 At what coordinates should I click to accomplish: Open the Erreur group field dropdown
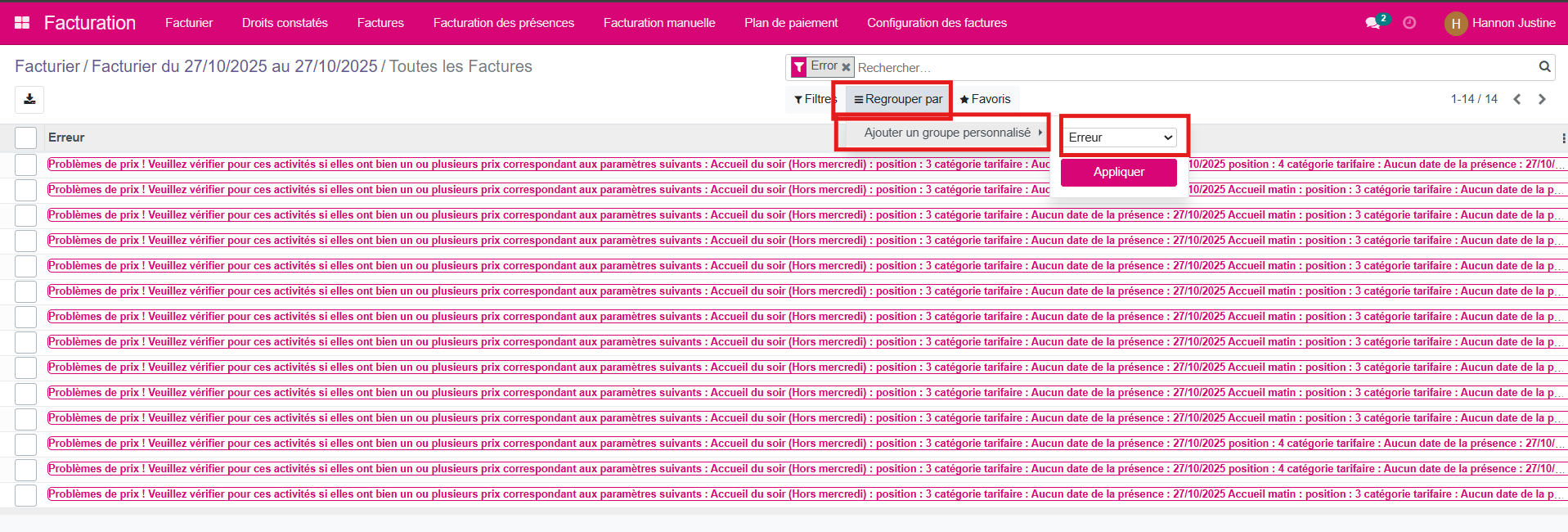pos(1120,138)
